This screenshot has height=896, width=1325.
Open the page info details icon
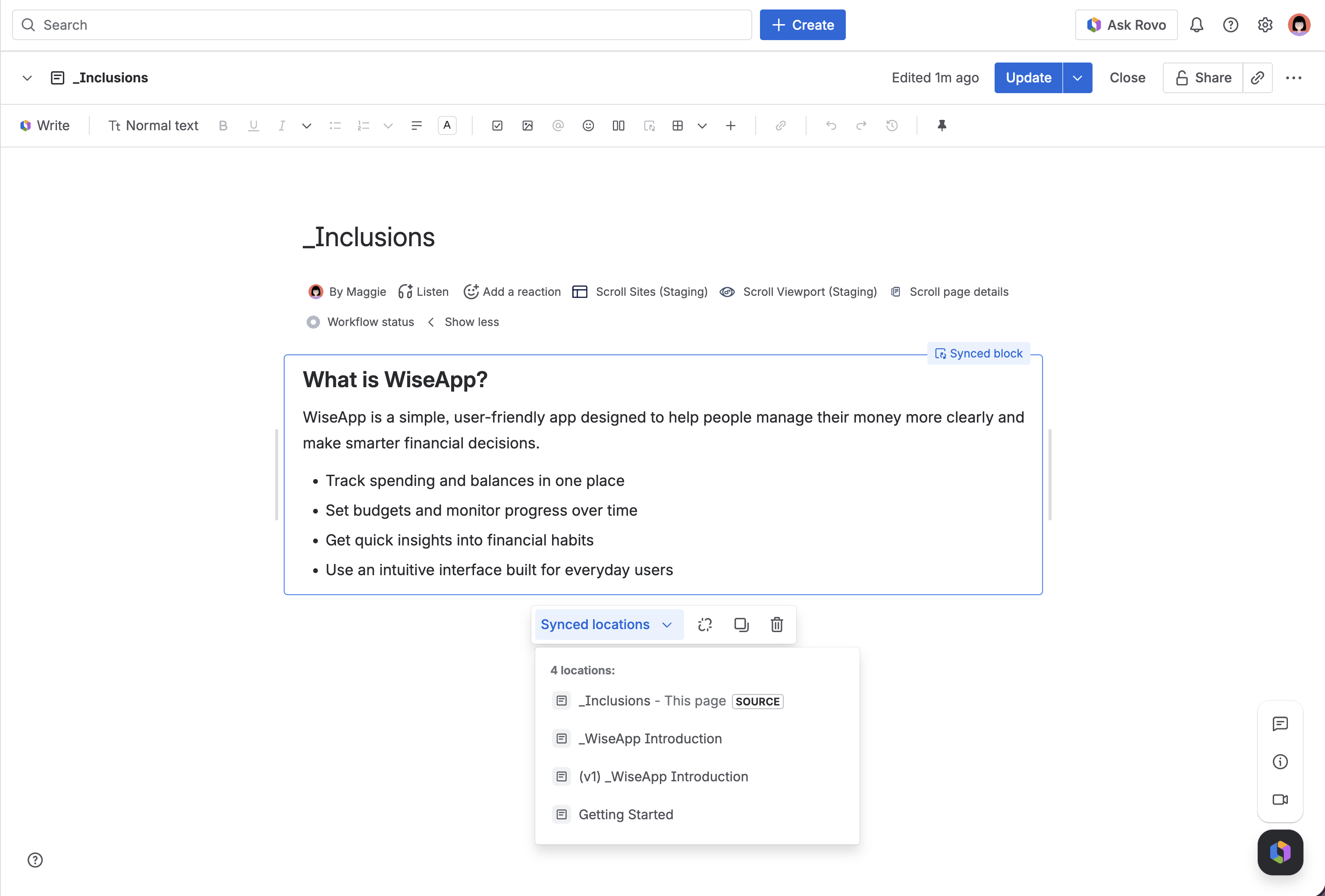1280,762
